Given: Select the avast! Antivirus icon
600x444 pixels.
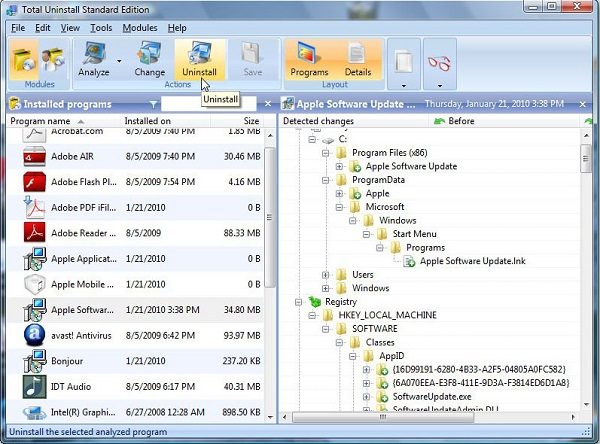Looking at the screenshot, I should (34, 335).
